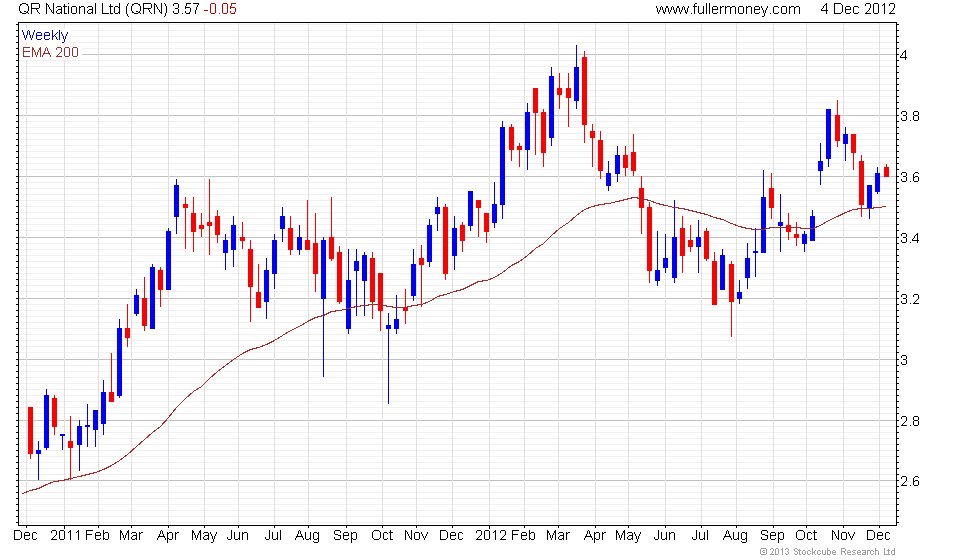Click the 2.6 price axis label
The image size is (980, 560).
point(909,481)
